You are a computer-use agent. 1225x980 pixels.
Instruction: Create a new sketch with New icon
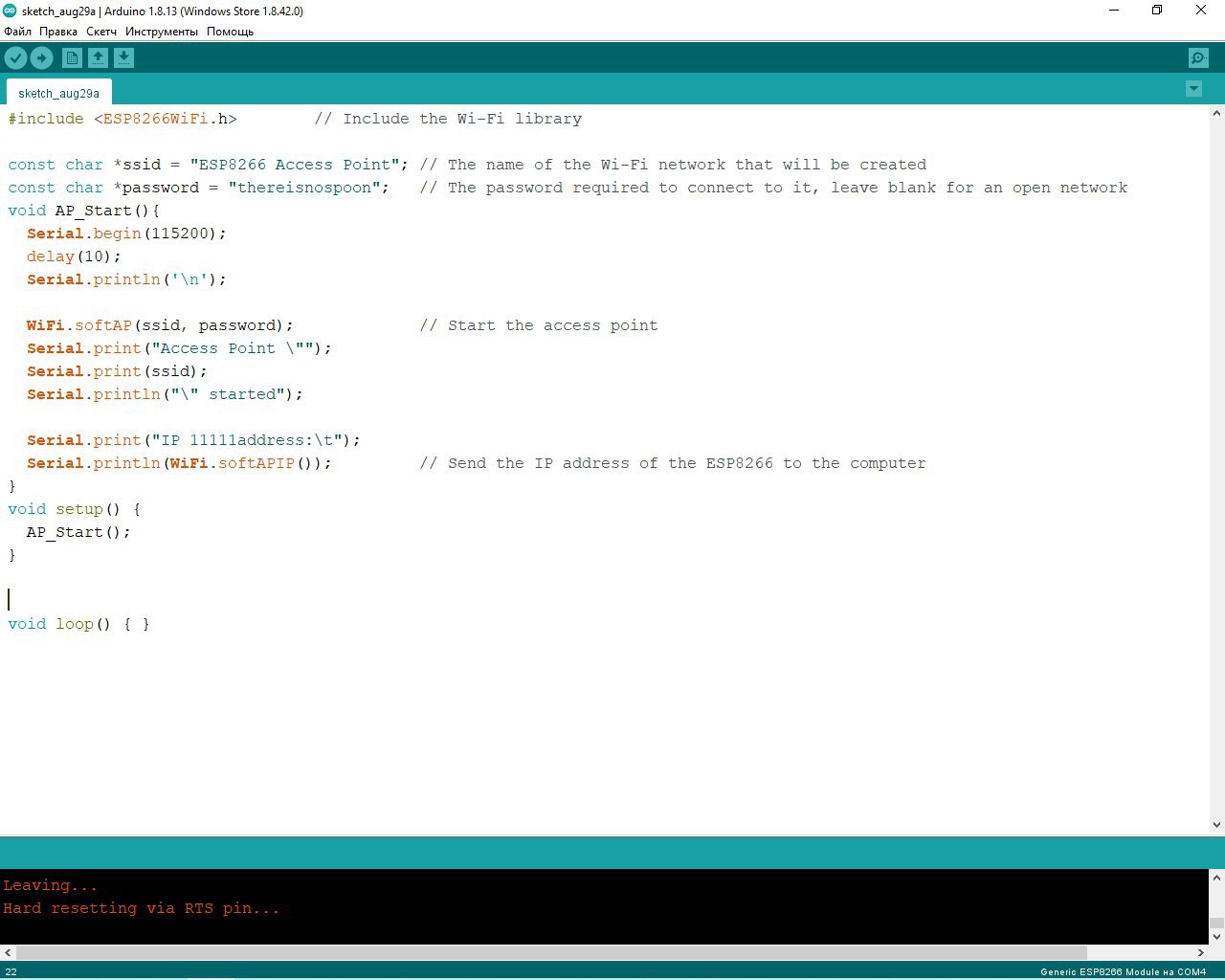pos(72,58)
